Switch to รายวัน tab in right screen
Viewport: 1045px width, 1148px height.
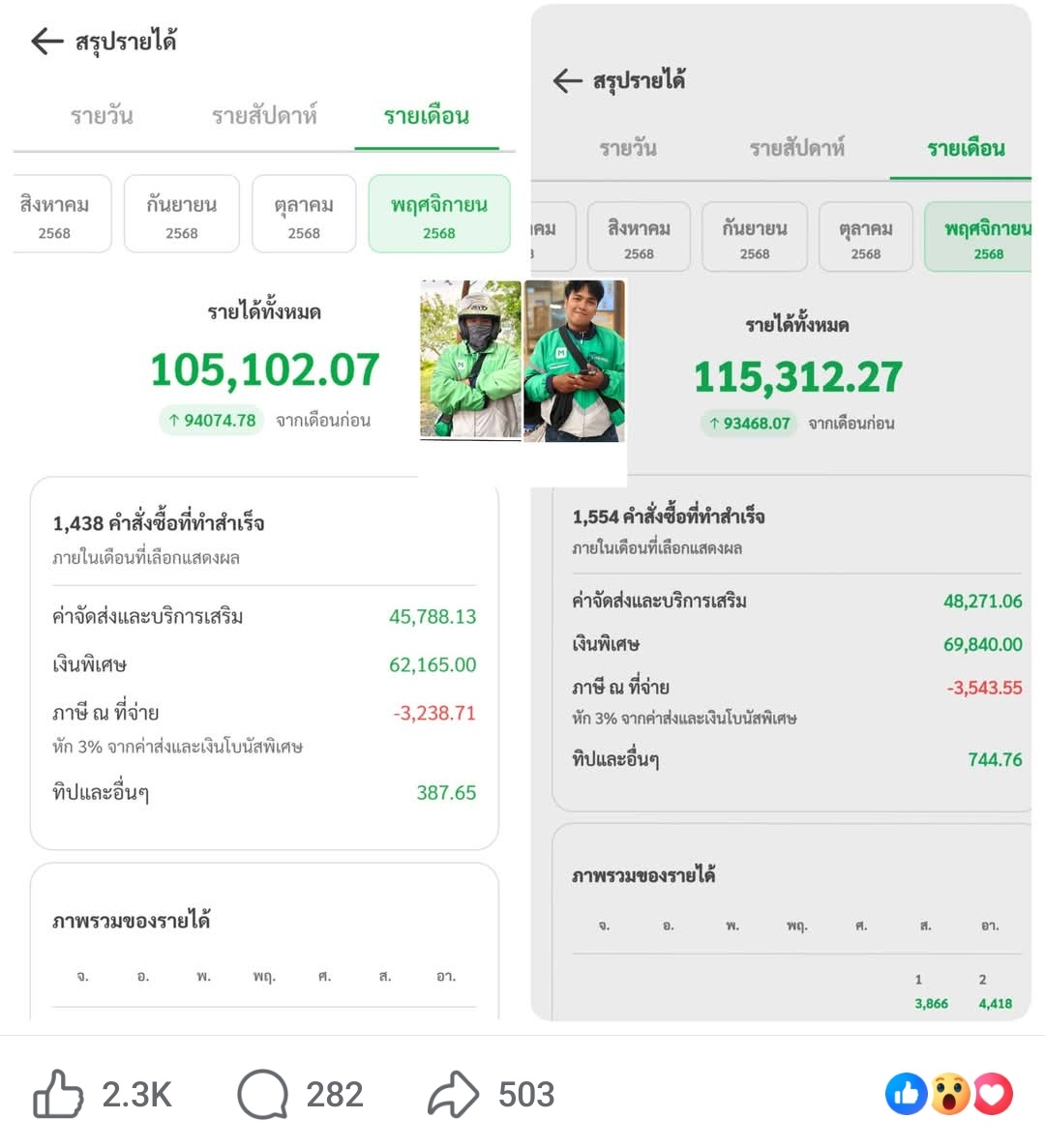[628, 149]
